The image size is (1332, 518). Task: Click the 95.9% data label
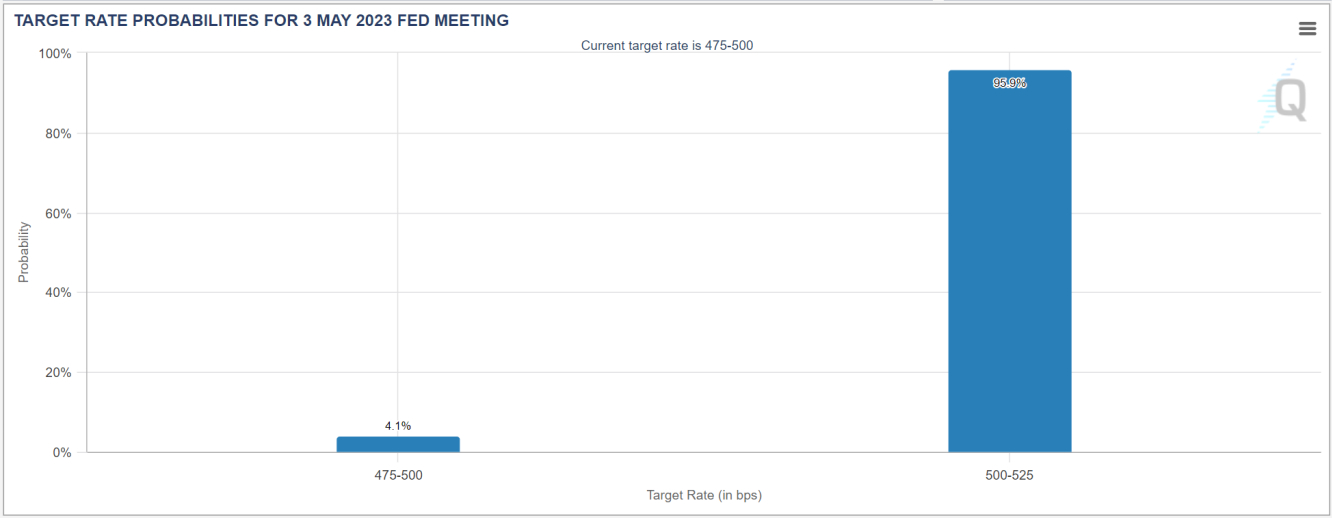[x=1010, y=83]
